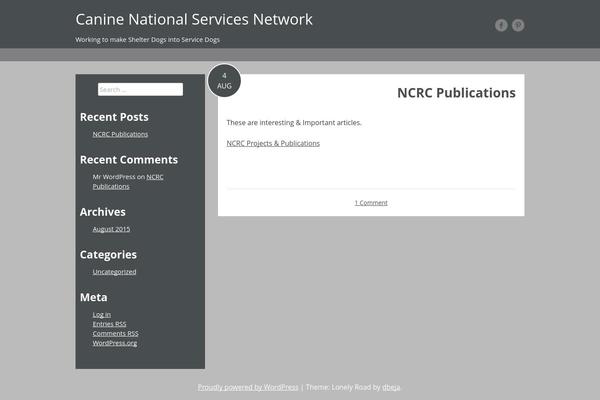600x400 pixels.
Task: Open the Entries RSS feed
Action: point(109,324)
